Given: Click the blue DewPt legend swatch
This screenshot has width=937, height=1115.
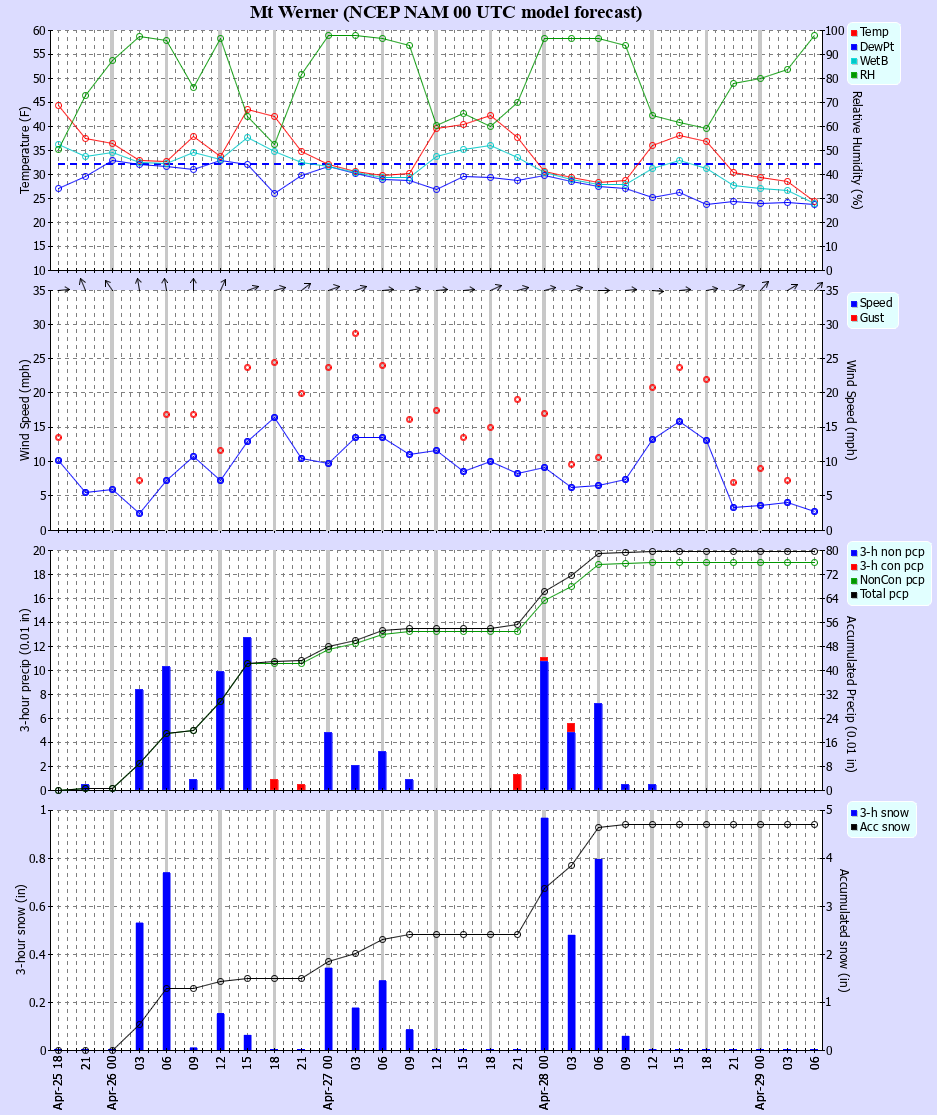Looking at the screenshot, I should coord(854,46).
